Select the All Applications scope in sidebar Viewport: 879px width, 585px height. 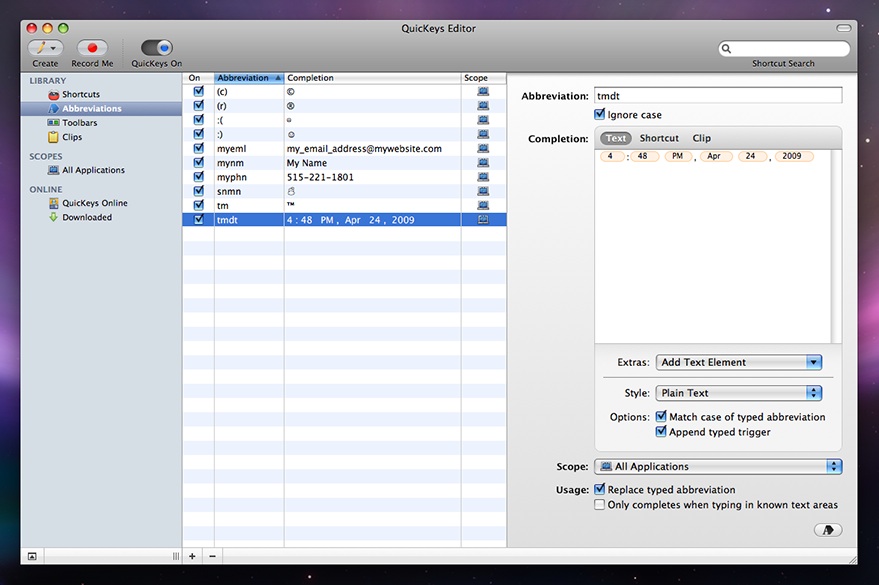93,170
